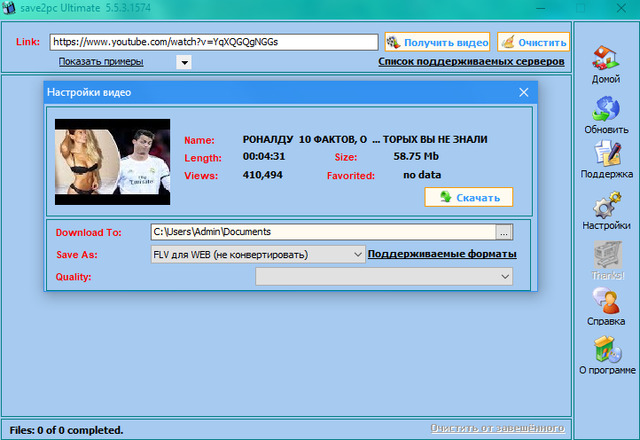This screenshot has height=440, width=640.
Task: Click the save2pc app icon in title bar
Action: [x=10, y=8]
